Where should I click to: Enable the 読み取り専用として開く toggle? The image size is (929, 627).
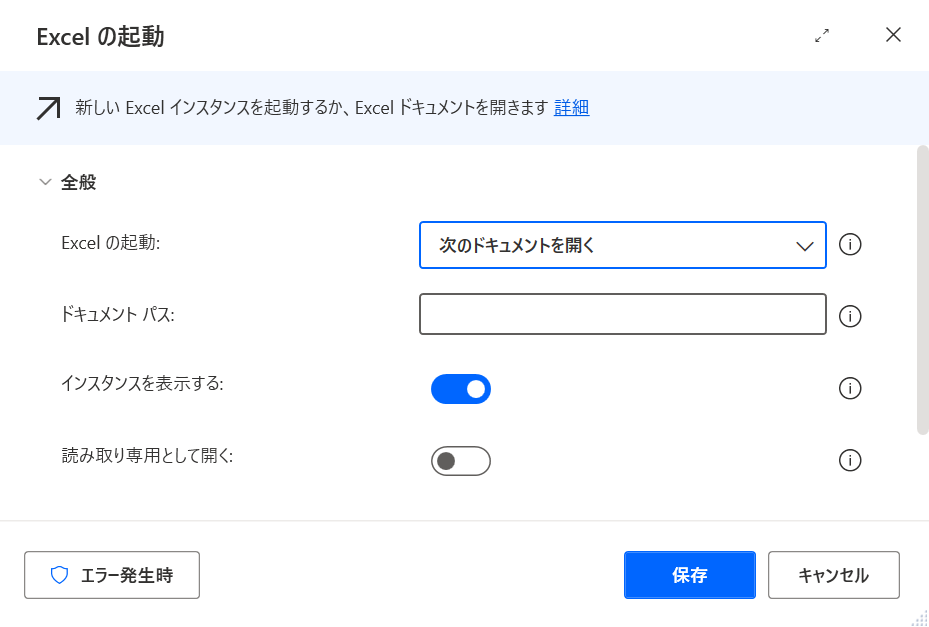pyautogui.click(x=461, y=460)
